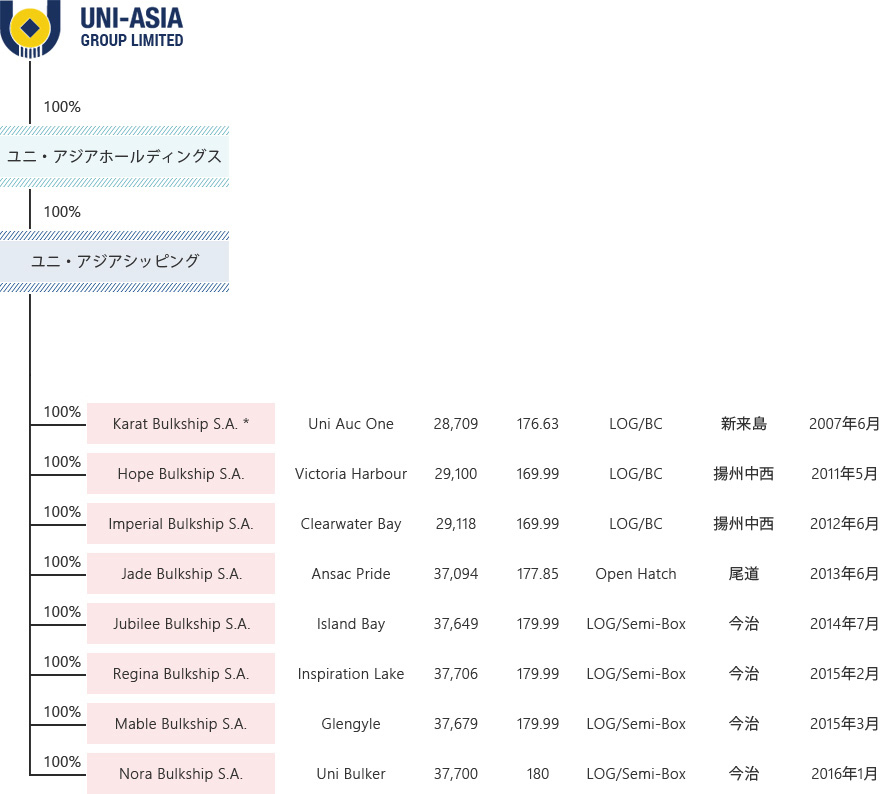The image size is (880, 794).
Task: Click delivery date 2015年2月
Action: coord(844,673)
